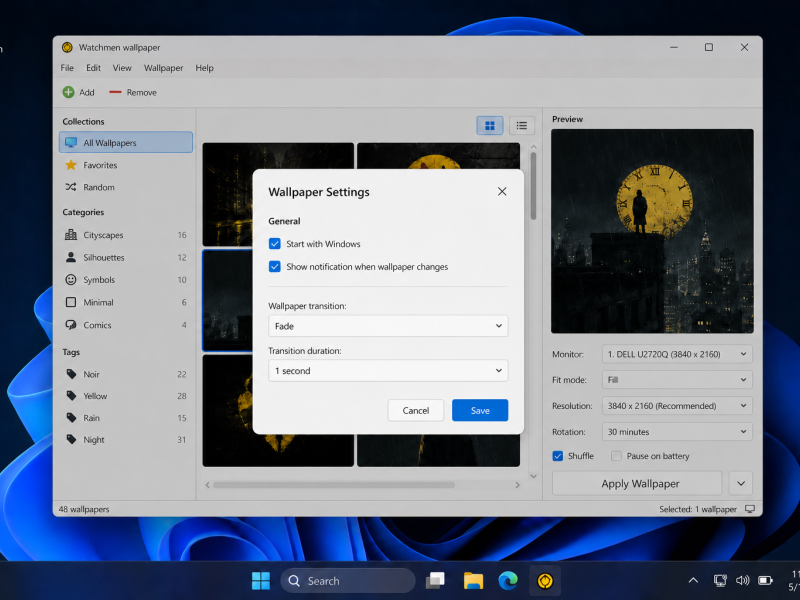Open Favorites via the star icon
This screenshot has height=600, width=800.
(x=71, y=165)
